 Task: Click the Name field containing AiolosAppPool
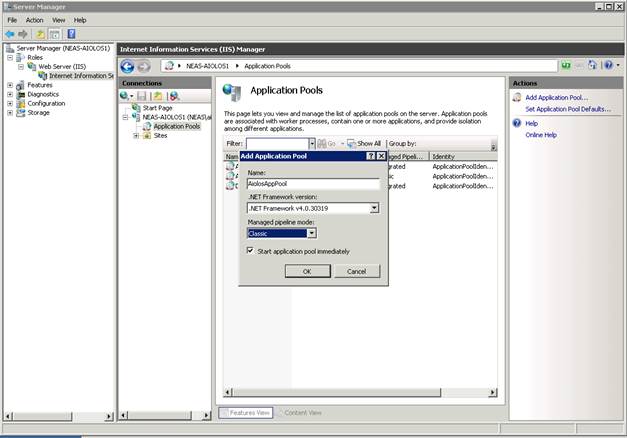[313, 184]
